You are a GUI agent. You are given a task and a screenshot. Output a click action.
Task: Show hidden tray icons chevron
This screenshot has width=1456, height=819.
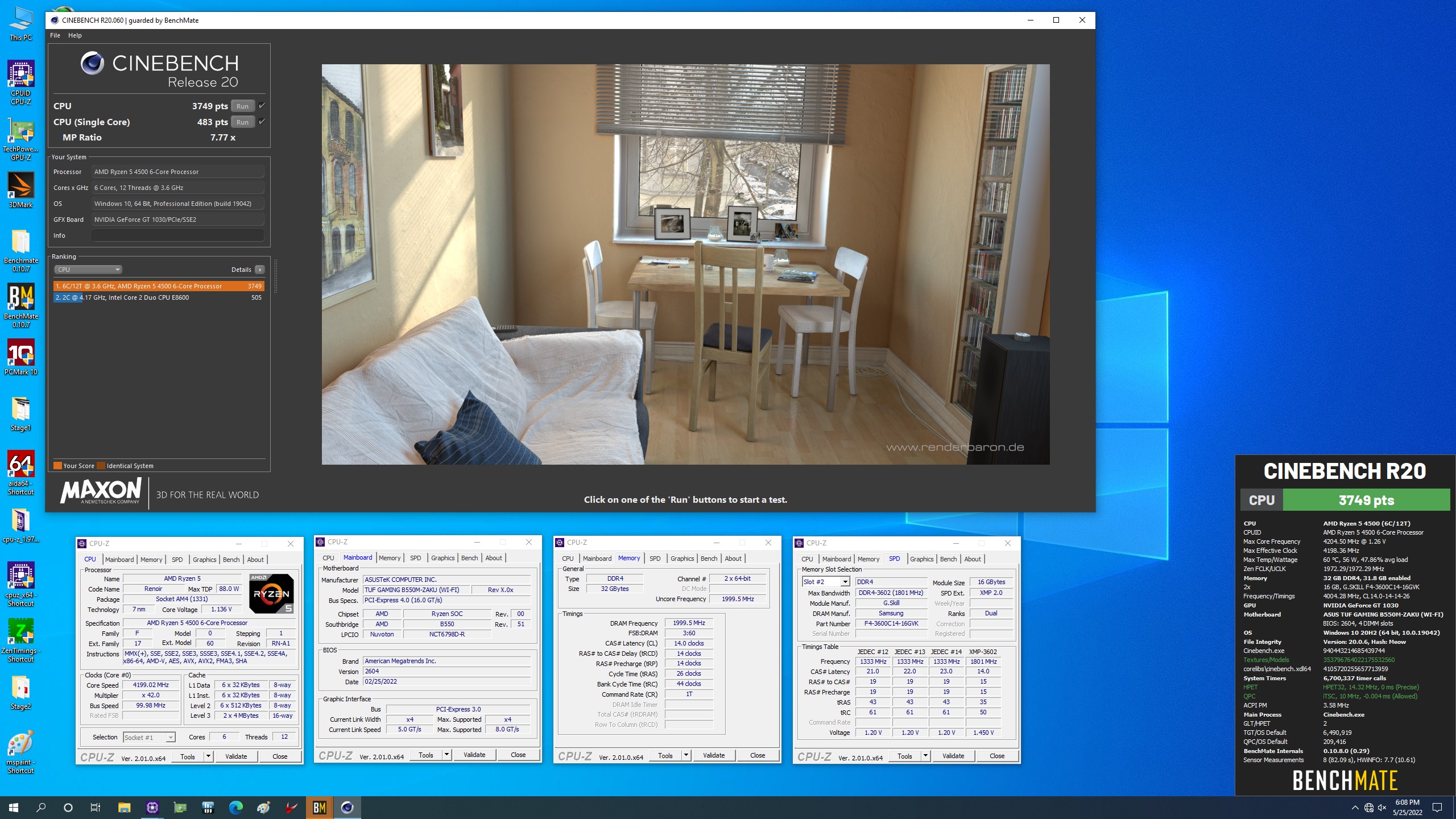coord(1355,808)
